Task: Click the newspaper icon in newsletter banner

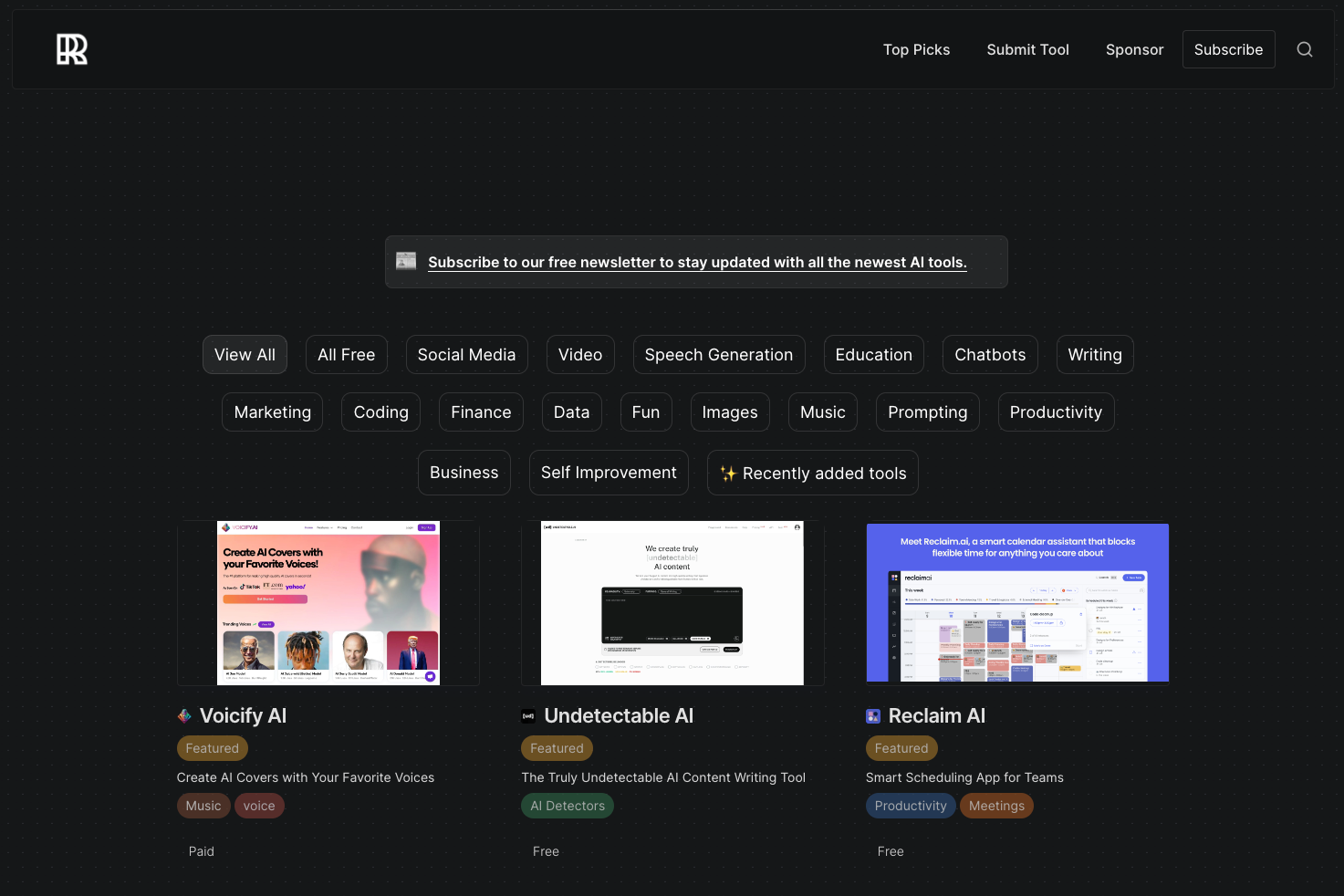Action: coord(406,261)
